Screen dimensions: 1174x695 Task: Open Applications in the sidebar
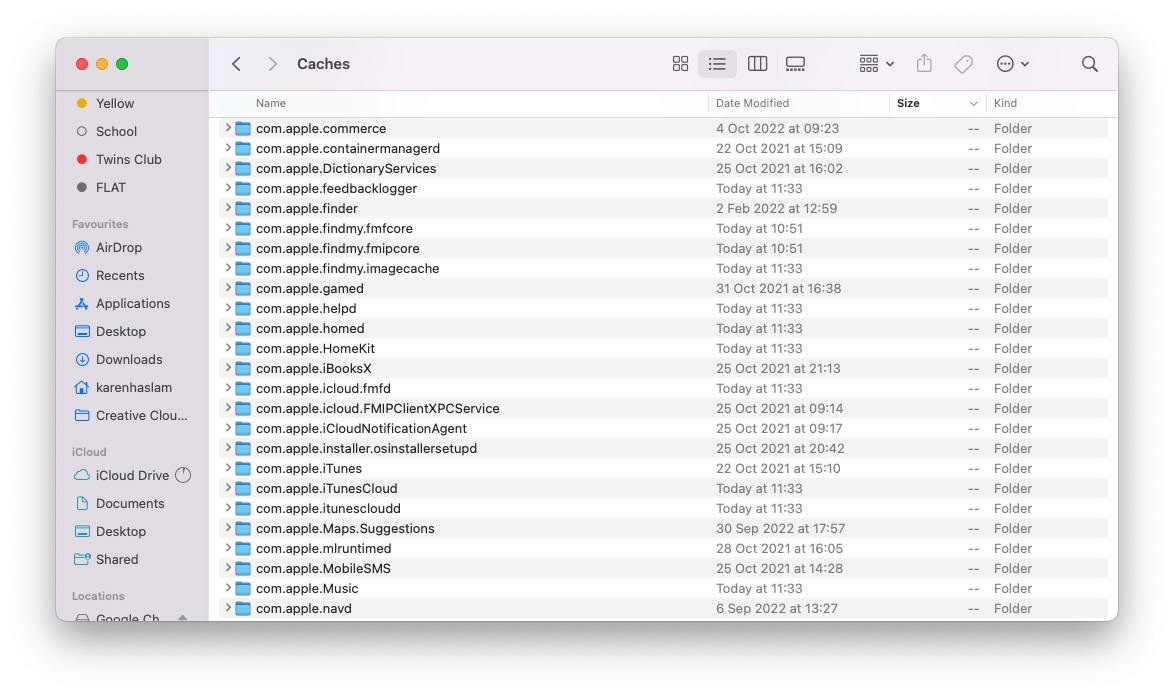point(133,303)
